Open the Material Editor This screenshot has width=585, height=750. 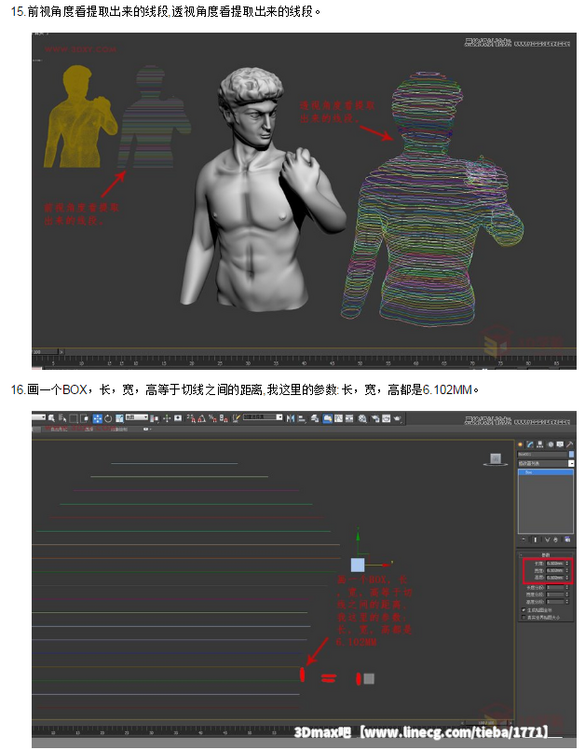(x=362, y=419)
